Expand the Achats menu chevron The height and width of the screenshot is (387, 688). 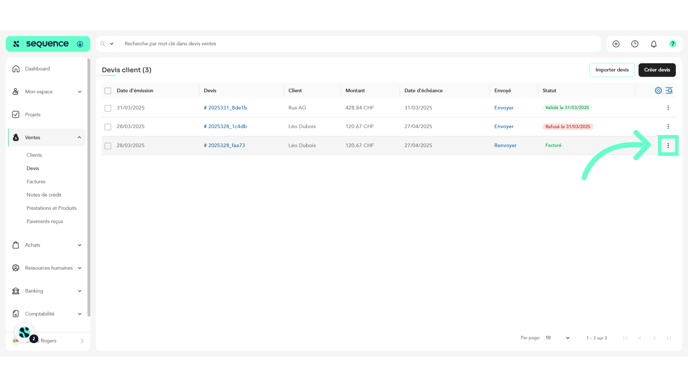point(79,245)
